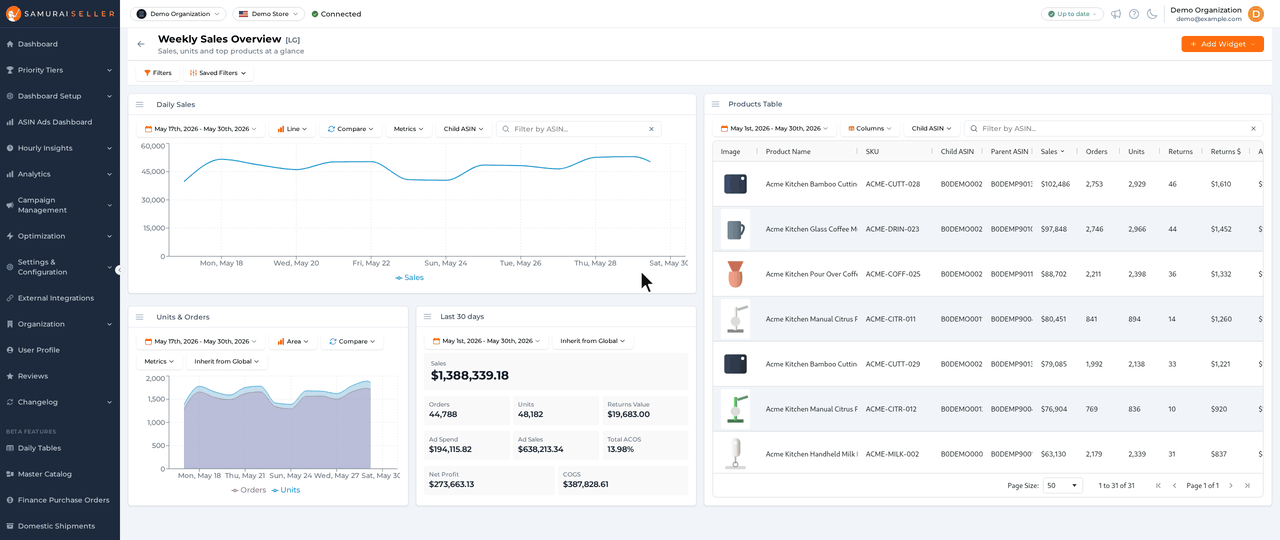The image size is (1280, 540).
Task: Go to next page in Products Table pagination
Action: pyautogui.click(x=1231, y=485)
